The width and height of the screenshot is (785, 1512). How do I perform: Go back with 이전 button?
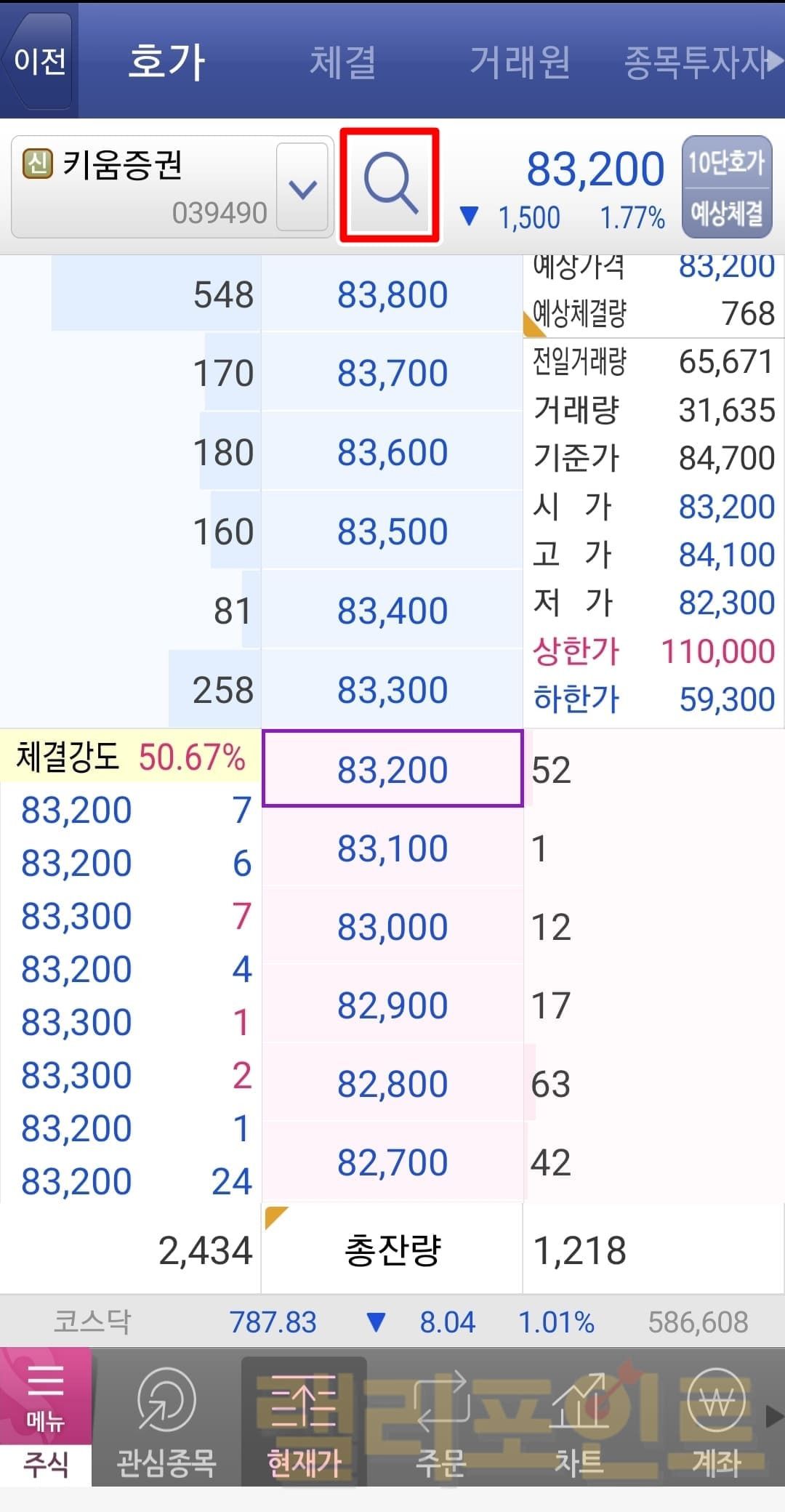39,61
